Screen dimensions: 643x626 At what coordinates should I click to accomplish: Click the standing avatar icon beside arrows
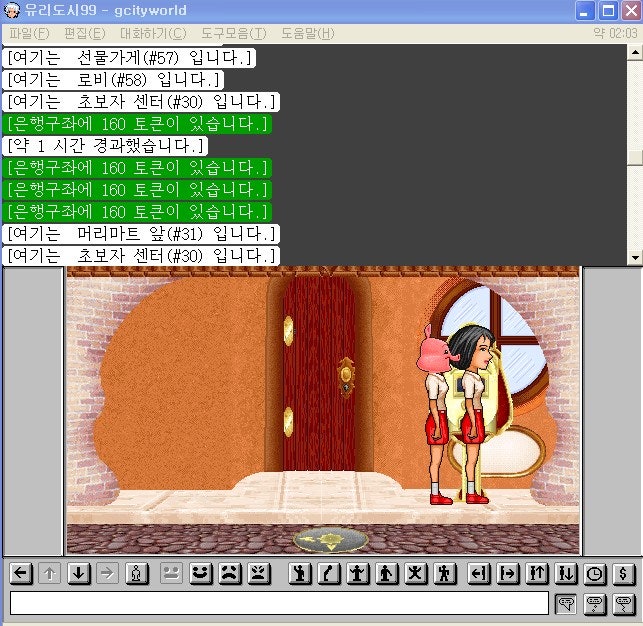tap(138, 574)
